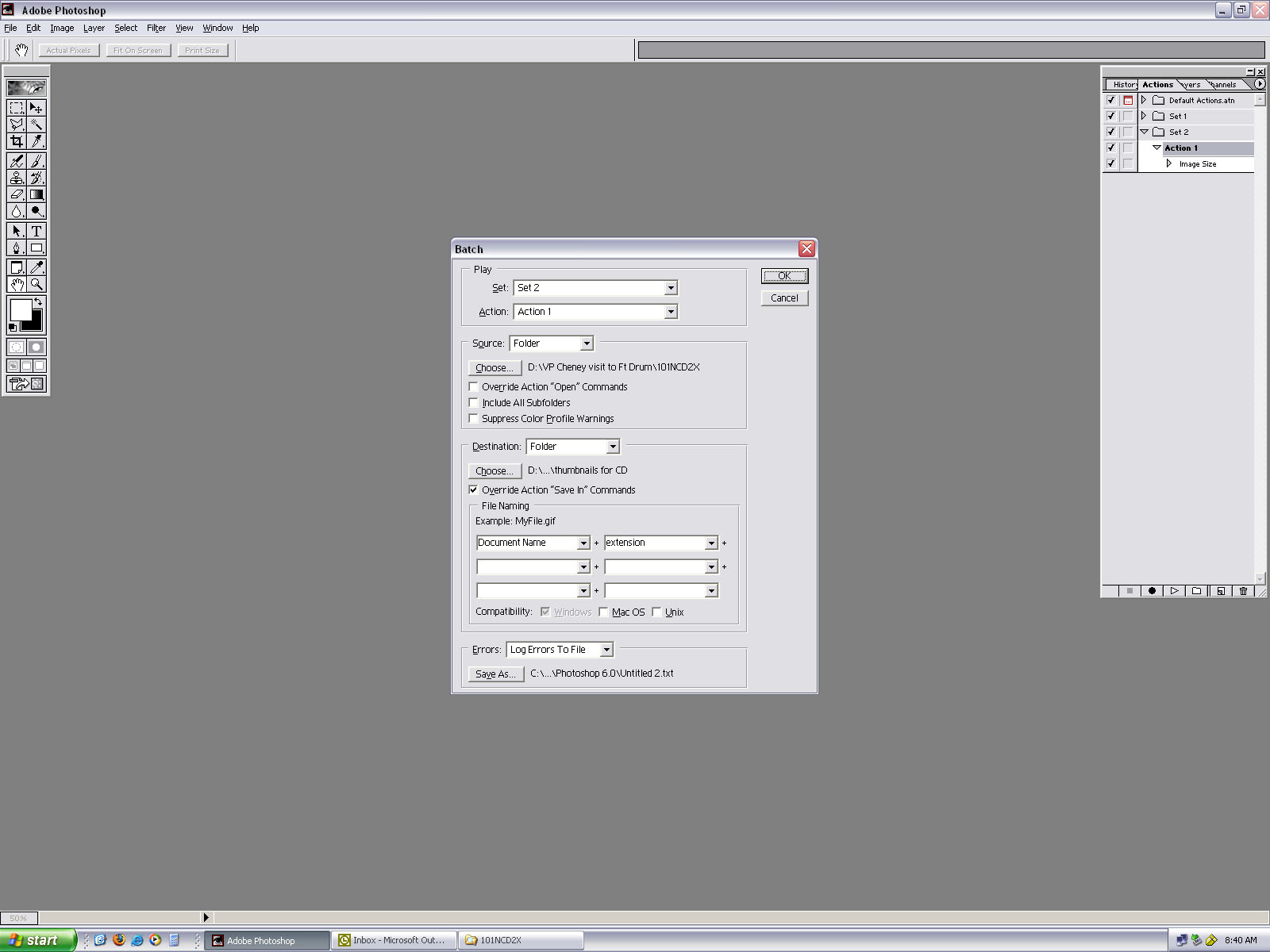Pick the Type tool
Screen dimensions: 1270x952
(x=37, y=231)
